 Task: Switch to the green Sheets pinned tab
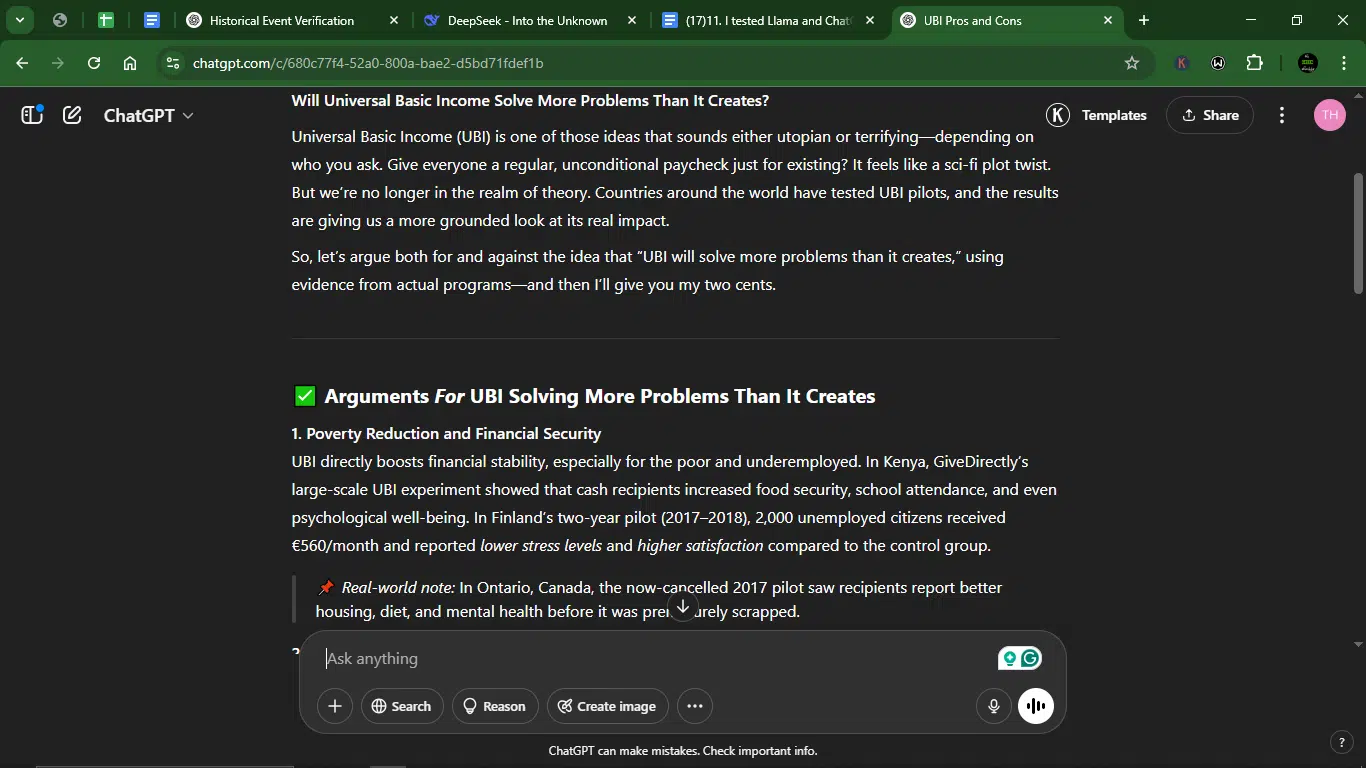click(105, 20)
